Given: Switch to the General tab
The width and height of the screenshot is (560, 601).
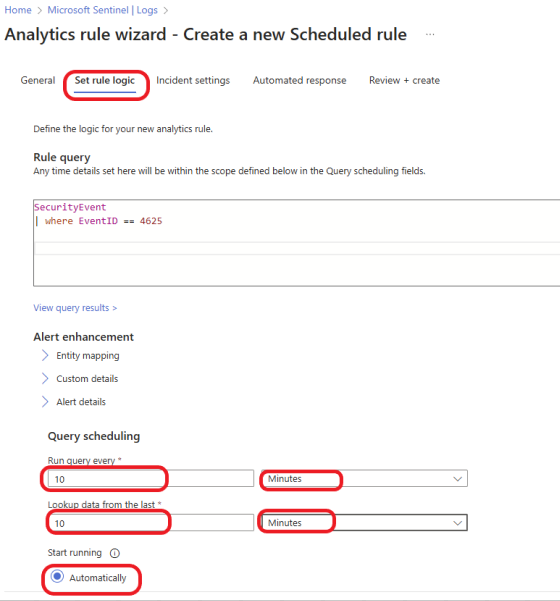Looking at the screenshot, I should click(38, 80).
